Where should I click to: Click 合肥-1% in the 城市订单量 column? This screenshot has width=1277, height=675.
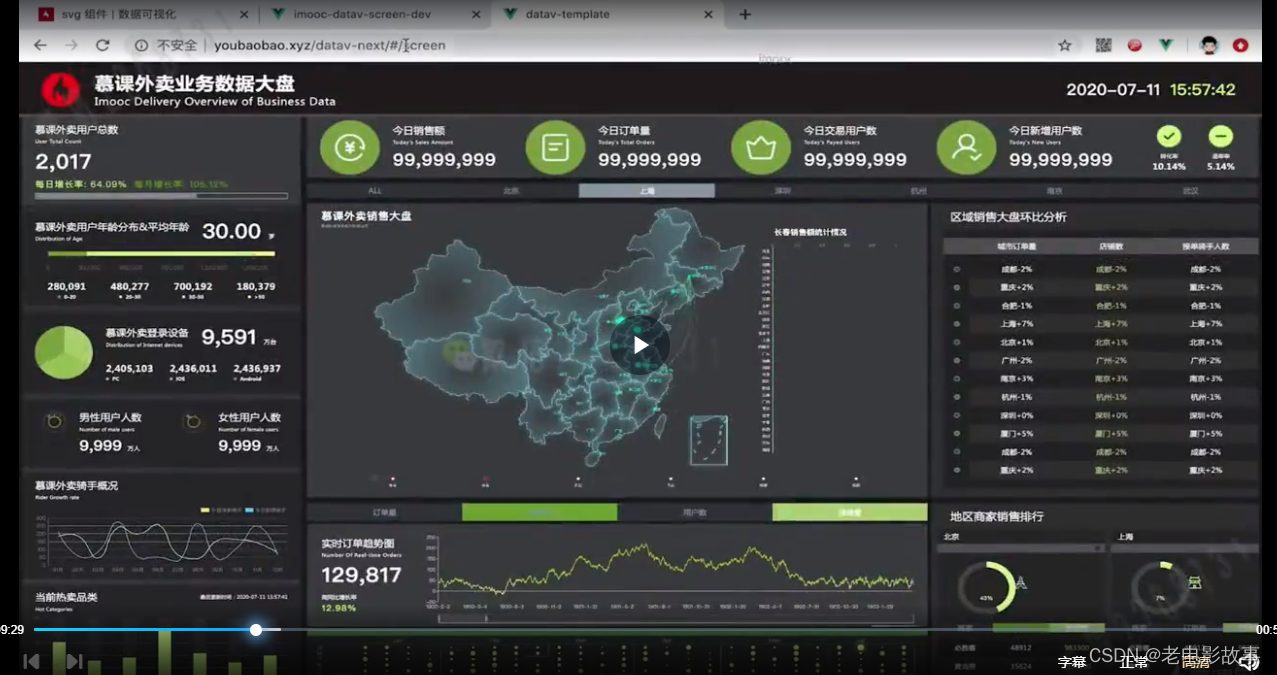point(1016,306)
